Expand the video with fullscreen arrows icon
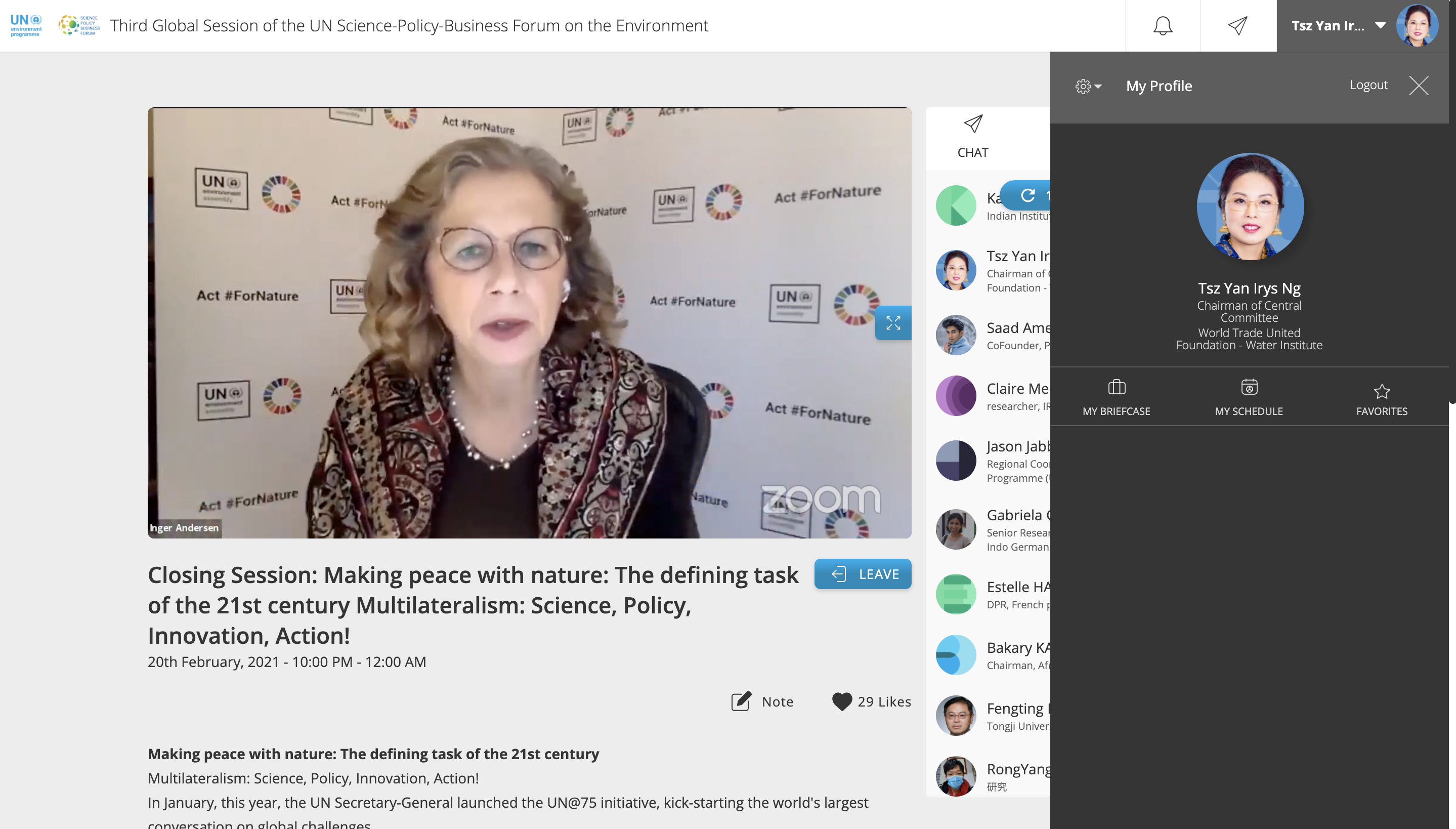1456x829 pixels. (x=893, y=323)
